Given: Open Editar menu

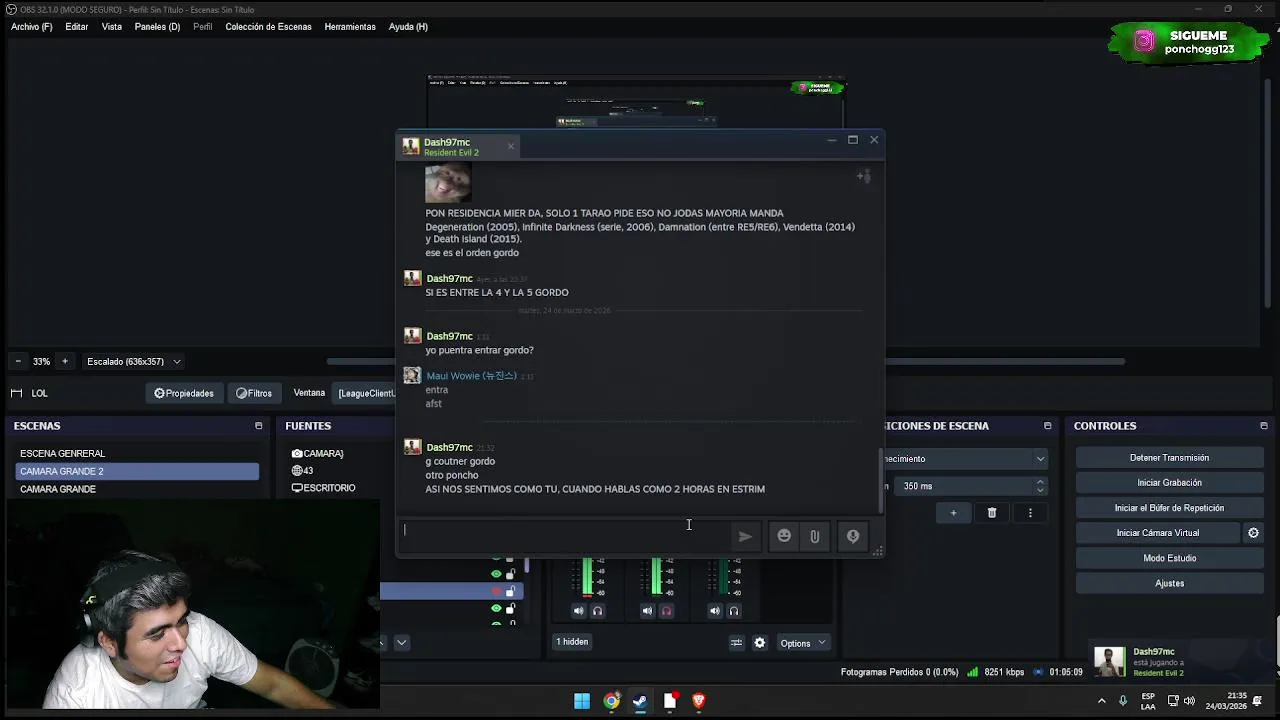Looking at the screenshot, I should pos(77,27).
